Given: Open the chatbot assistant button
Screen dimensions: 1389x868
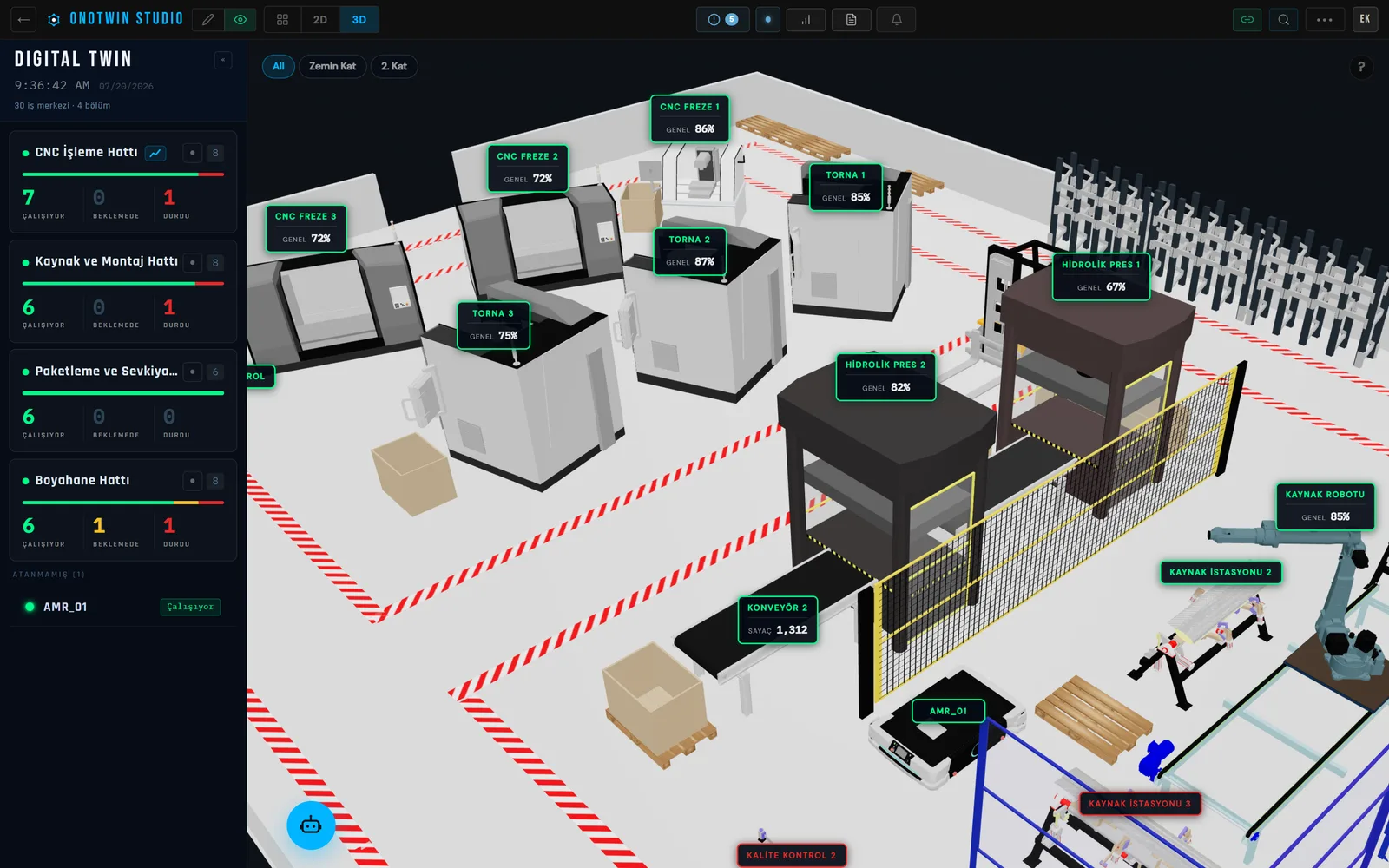Looking at the screenshot, I should coord(311,825).
